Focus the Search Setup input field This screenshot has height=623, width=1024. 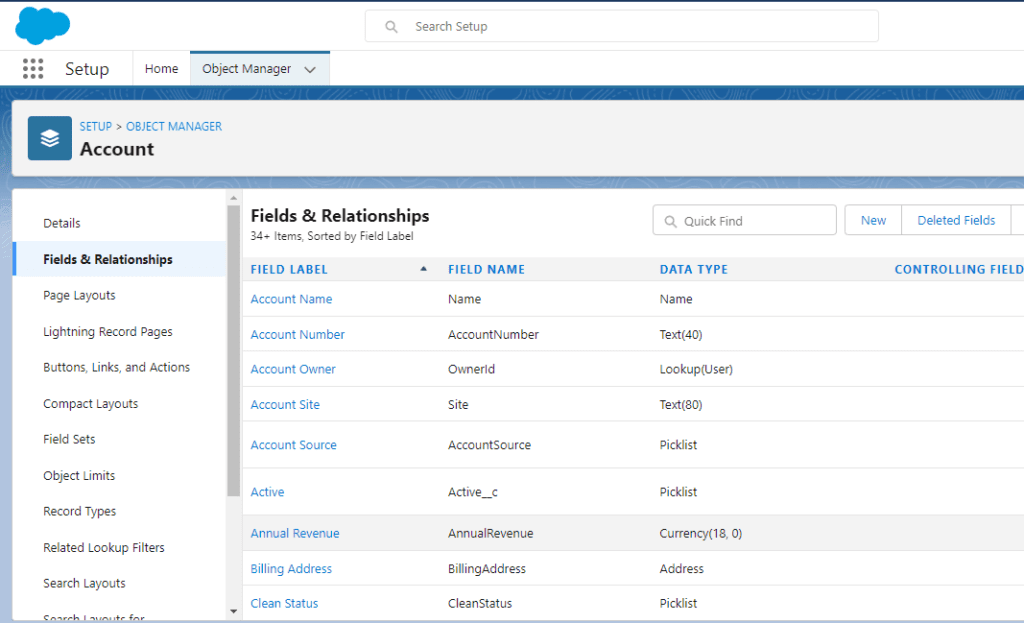pos(622,27)
